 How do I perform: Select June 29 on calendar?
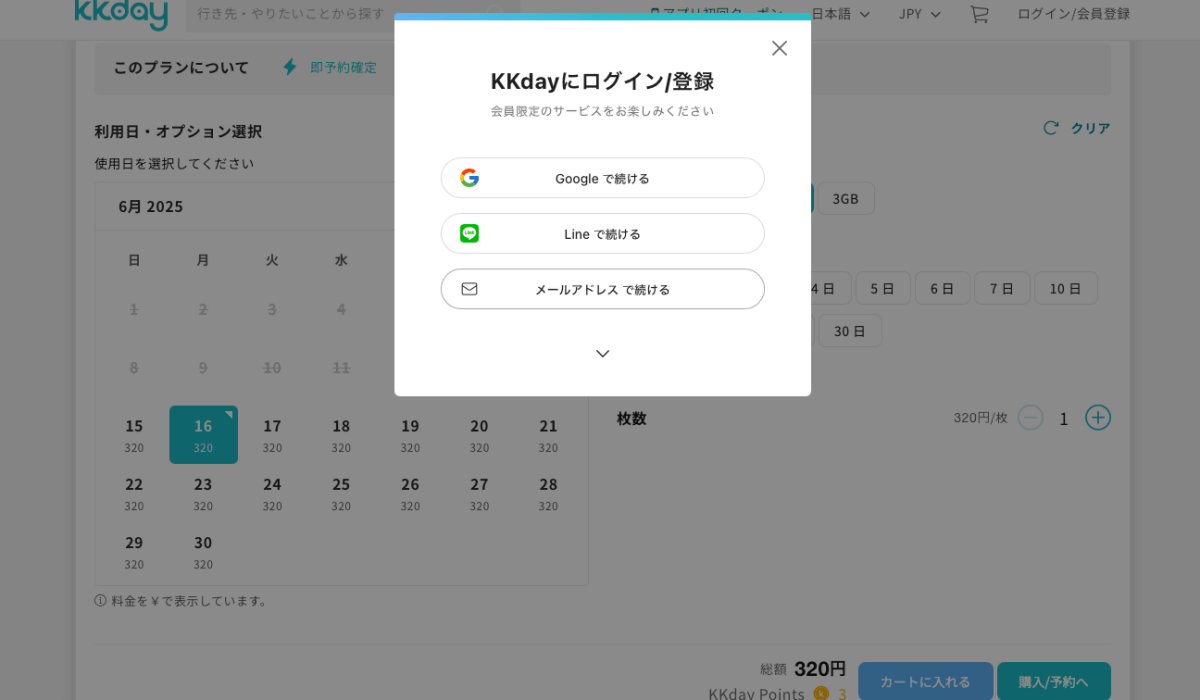(x=134, y=552)
